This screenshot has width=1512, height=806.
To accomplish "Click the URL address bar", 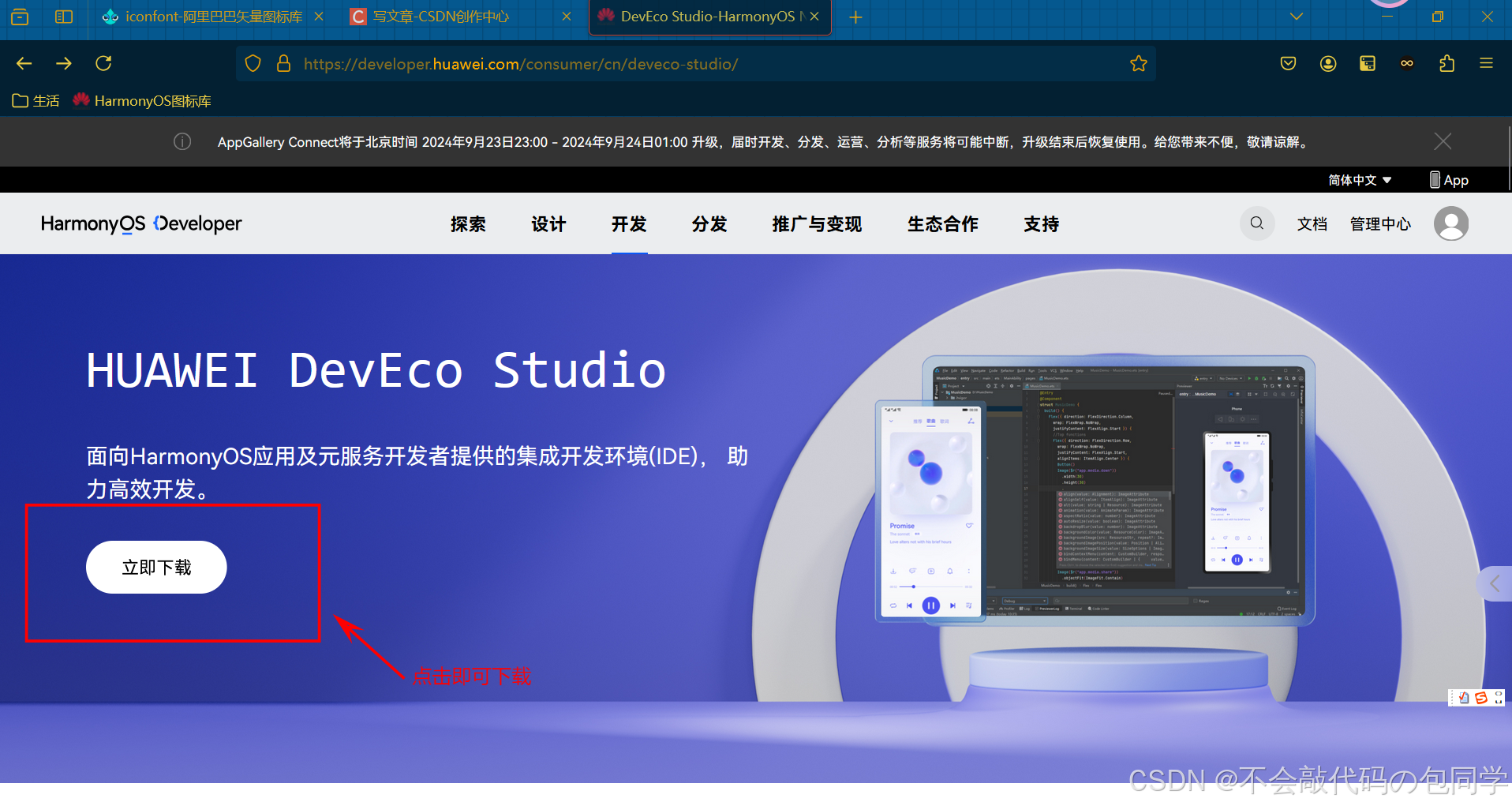I will [694, 64].
